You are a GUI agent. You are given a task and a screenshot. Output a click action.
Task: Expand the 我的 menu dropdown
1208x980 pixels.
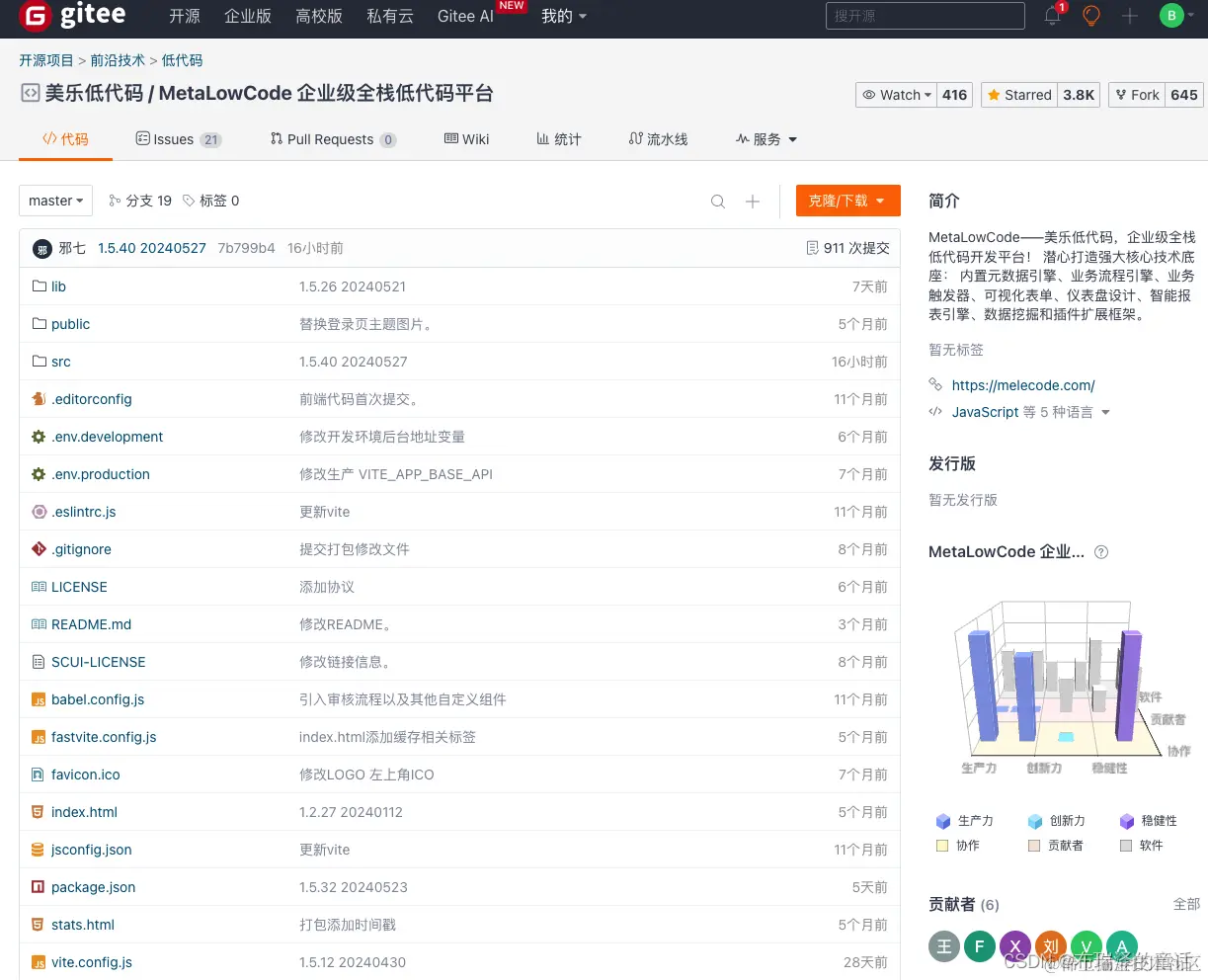click(x=563, y=17)
